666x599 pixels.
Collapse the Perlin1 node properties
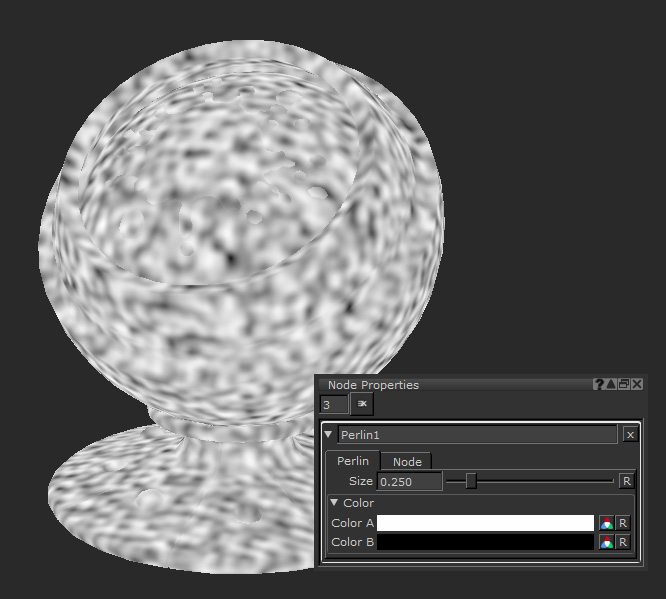(x=329, y=435)
